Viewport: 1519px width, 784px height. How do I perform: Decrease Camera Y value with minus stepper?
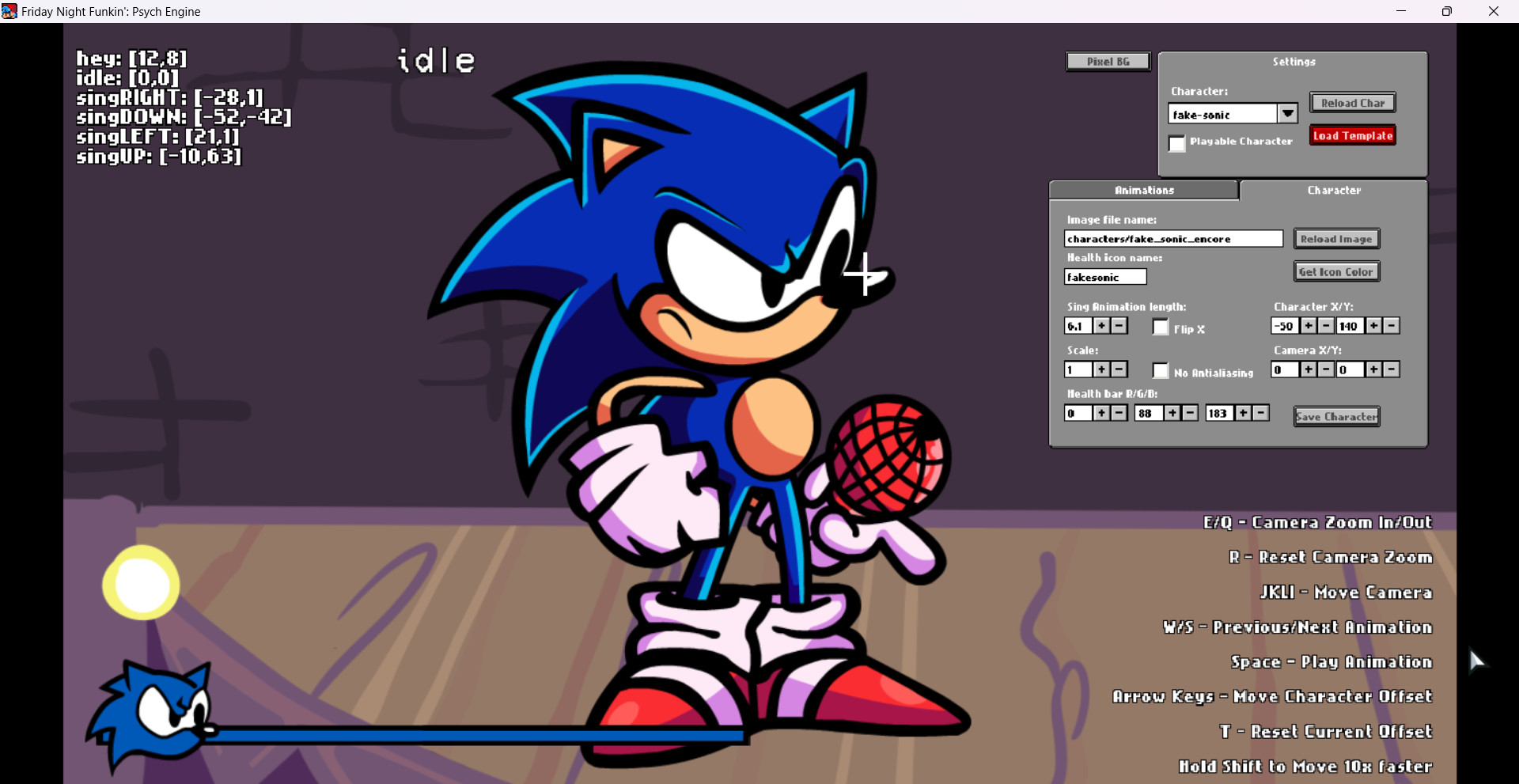click(x=1392, y=369)
